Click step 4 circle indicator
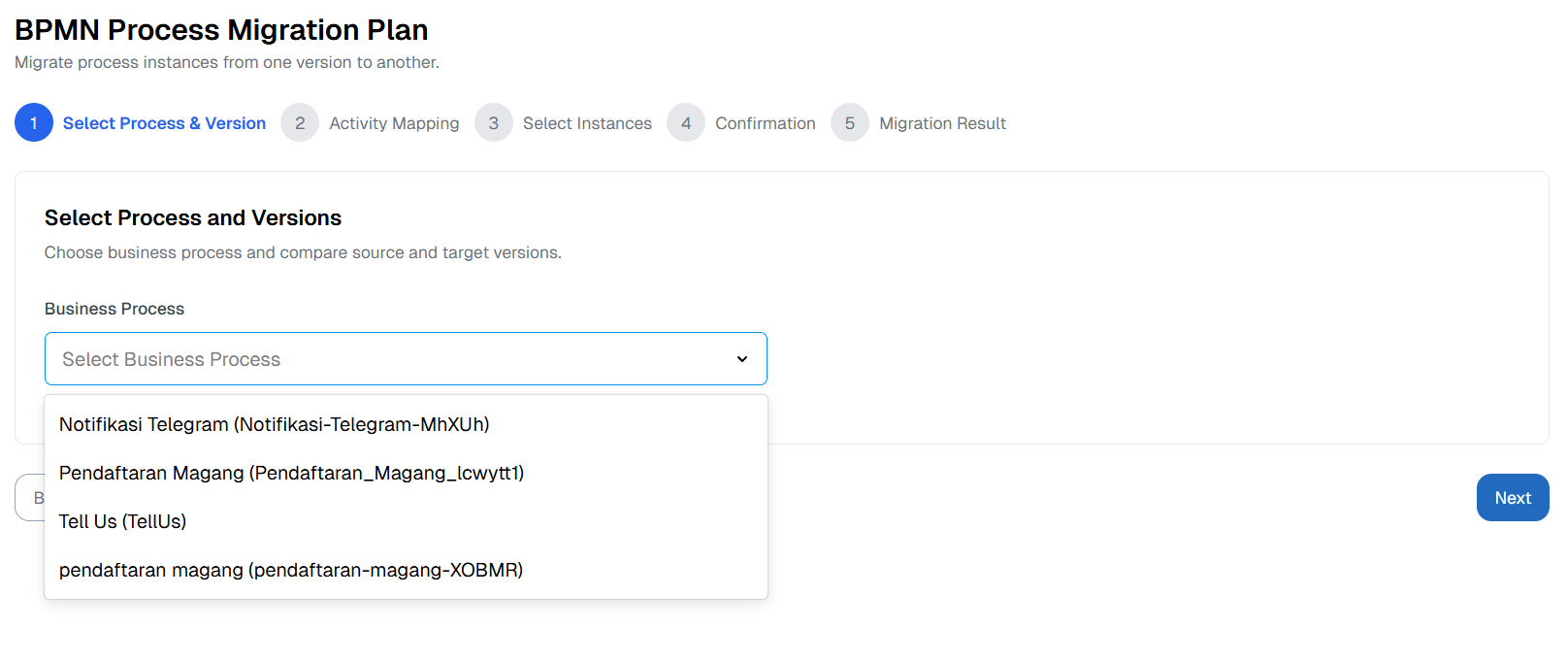Viewport: 1568px width, 662px height. tap(686, 123)
